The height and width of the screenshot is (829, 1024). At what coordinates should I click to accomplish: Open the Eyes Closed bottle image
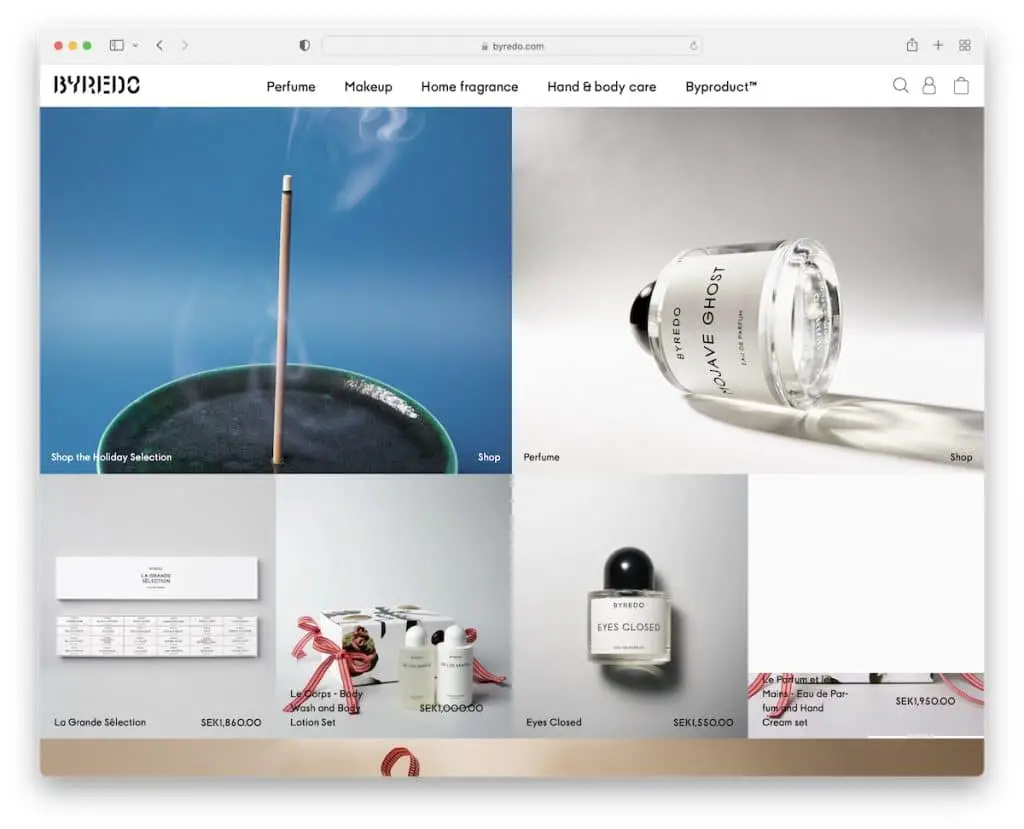(x=629, y=606)
